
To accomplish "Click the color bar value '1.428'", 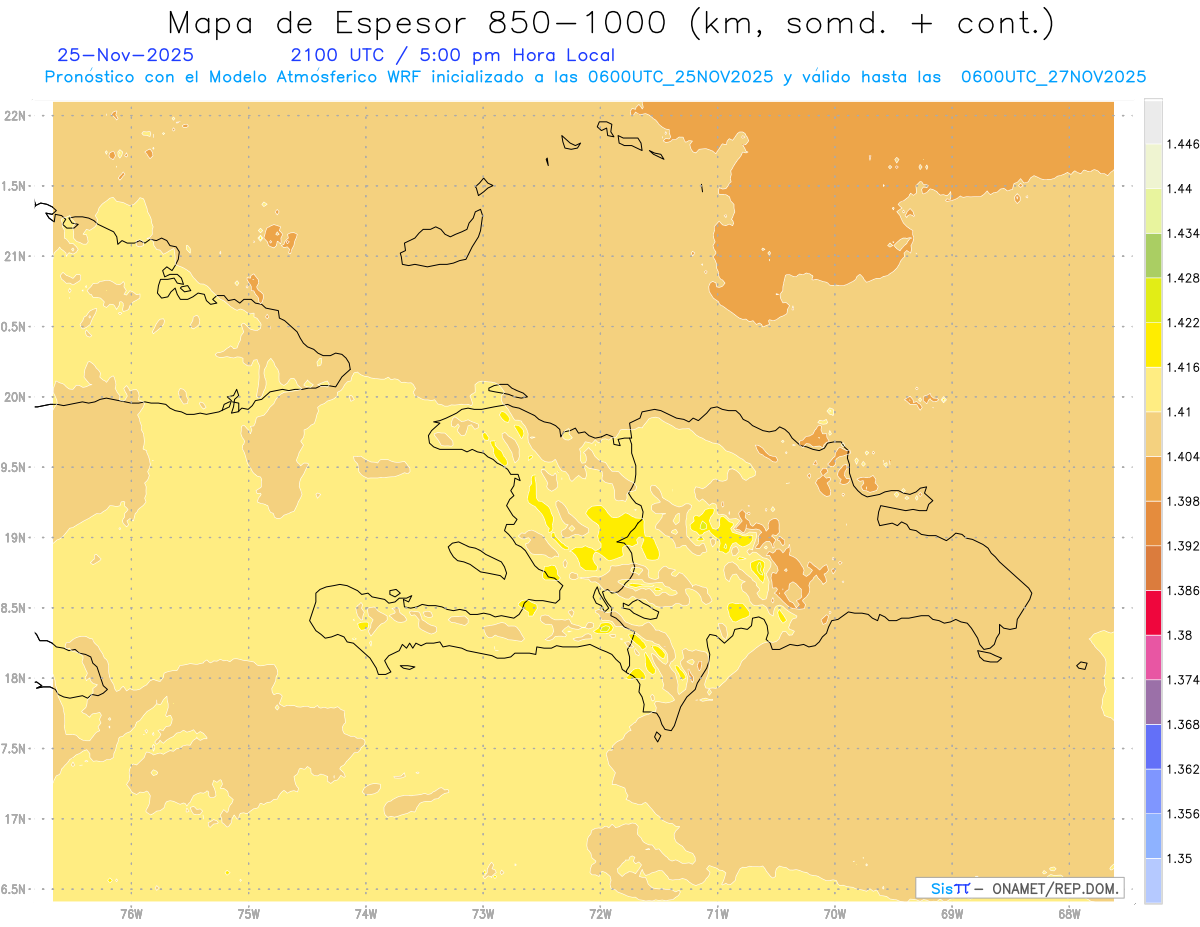I will point(1184,278).
